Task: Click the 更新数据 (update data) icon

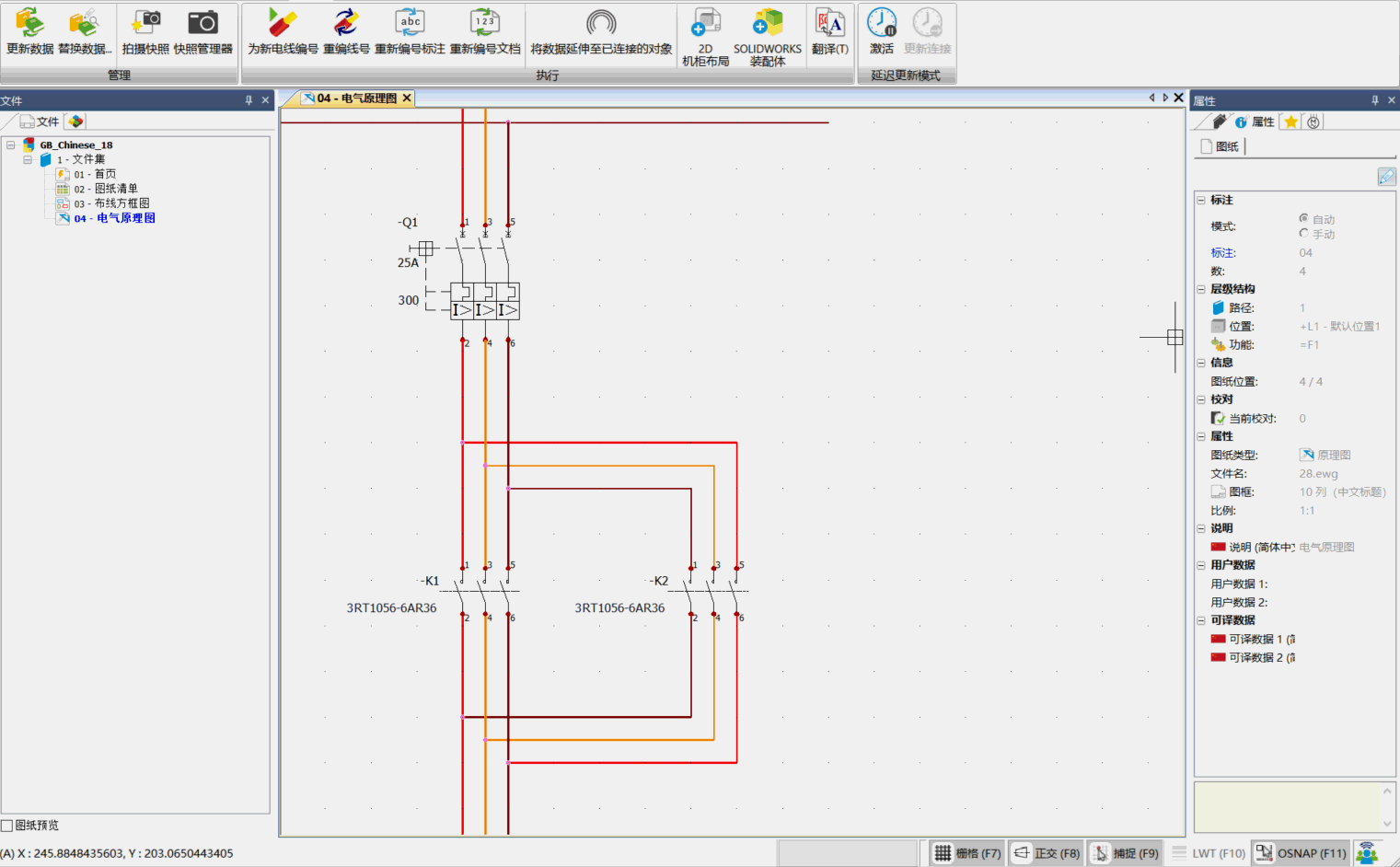Action: click(x=29, y=23)
